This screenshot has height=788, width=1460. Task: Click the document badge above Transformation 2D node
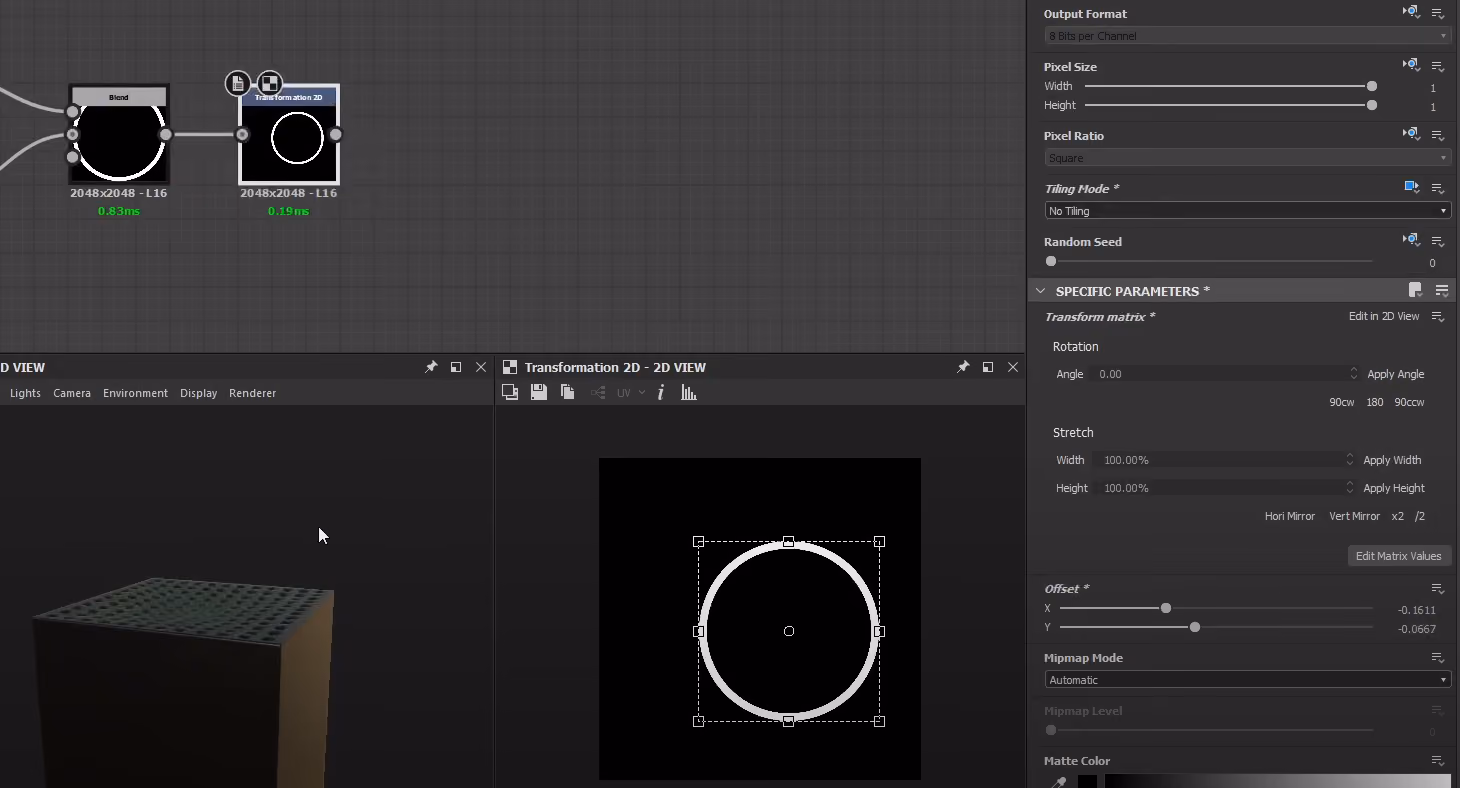pos(238,83)
